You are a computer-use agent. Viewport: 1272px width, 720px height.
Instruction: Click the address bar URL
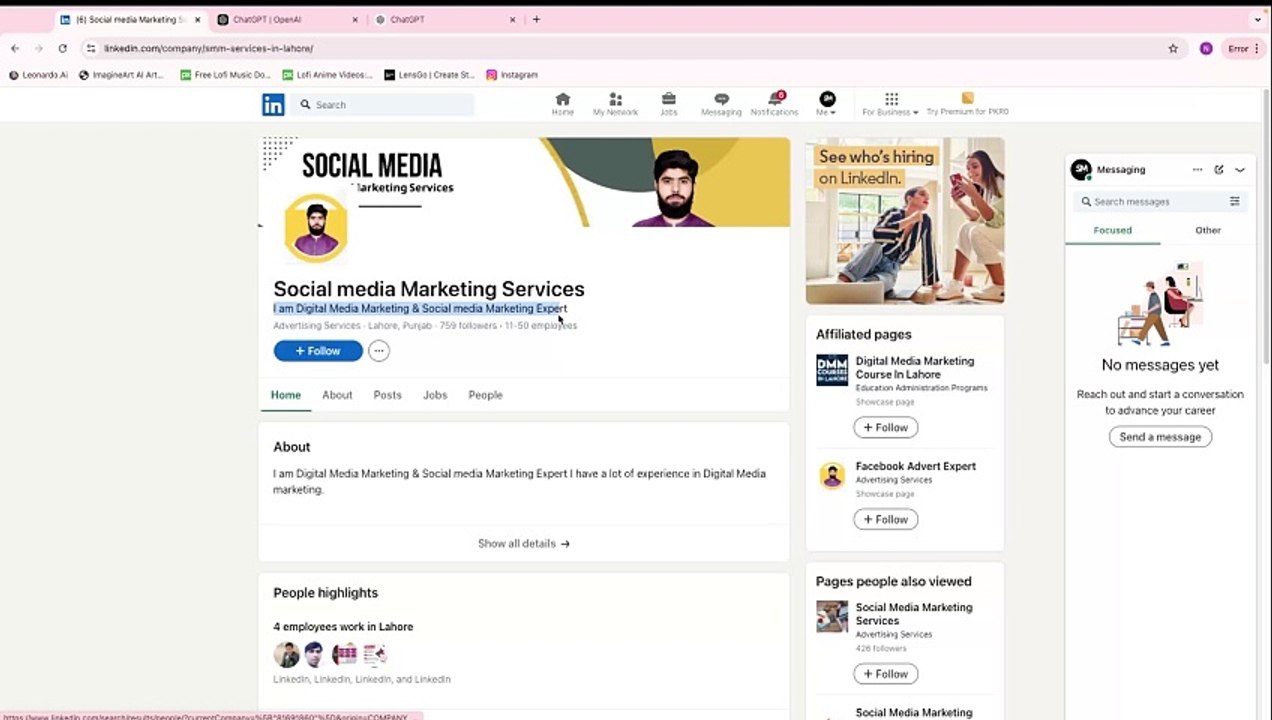(x=209, y=48)
